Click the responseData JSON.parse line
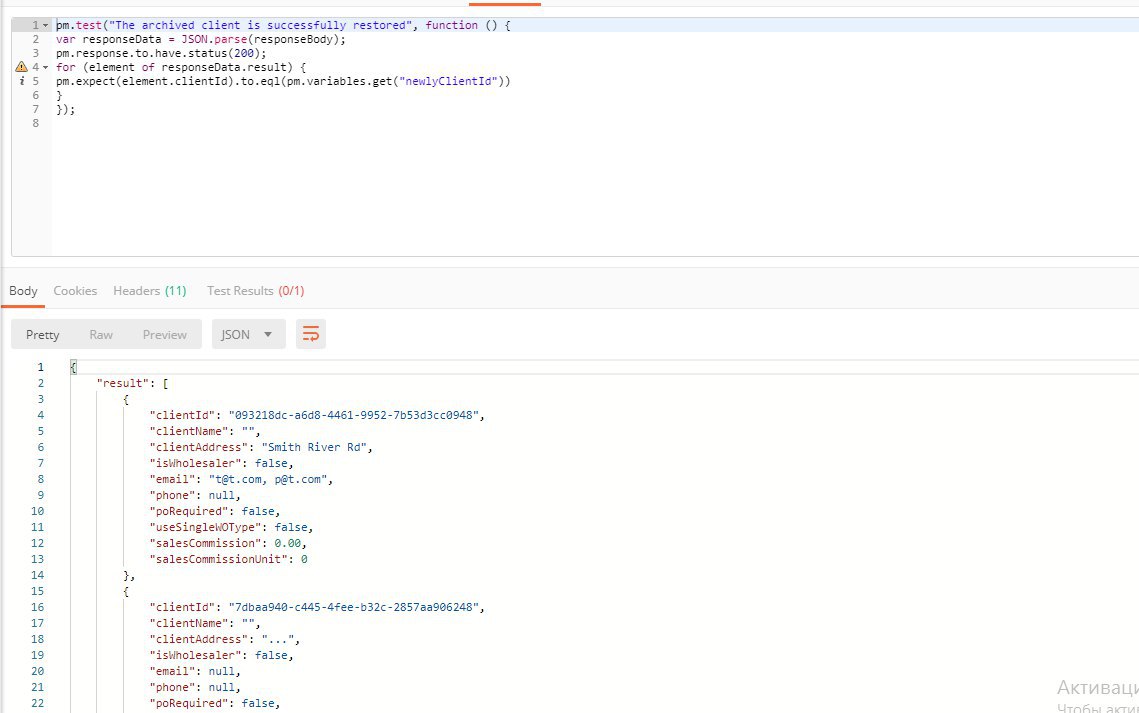This screenshot has height=713, width=1139. (x=201, y=39)
